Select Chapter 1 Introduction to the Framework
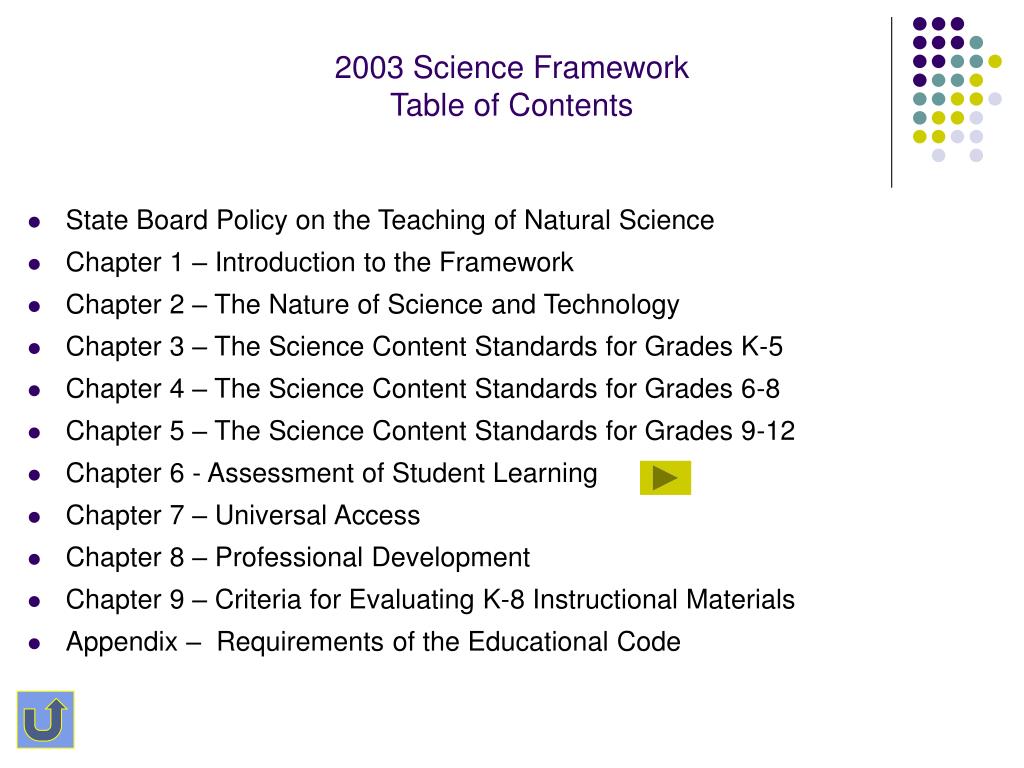Screen dimensions: 1024x768 (319, 263)
